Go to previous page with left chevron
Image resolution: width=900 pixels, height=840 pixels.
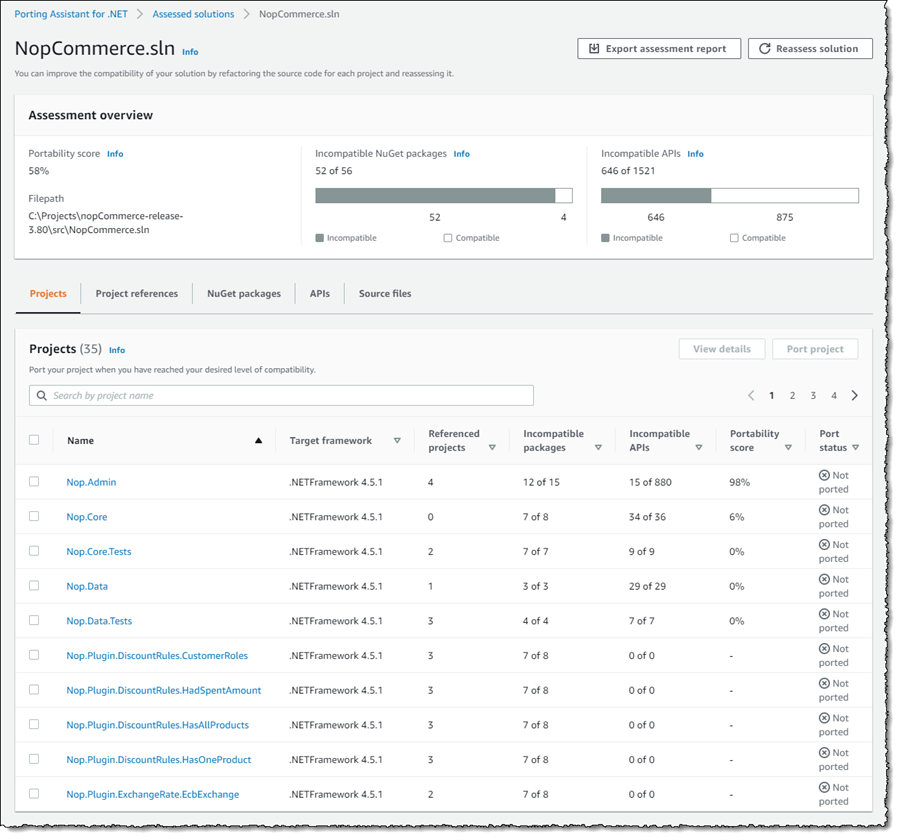tap(751, 396)
